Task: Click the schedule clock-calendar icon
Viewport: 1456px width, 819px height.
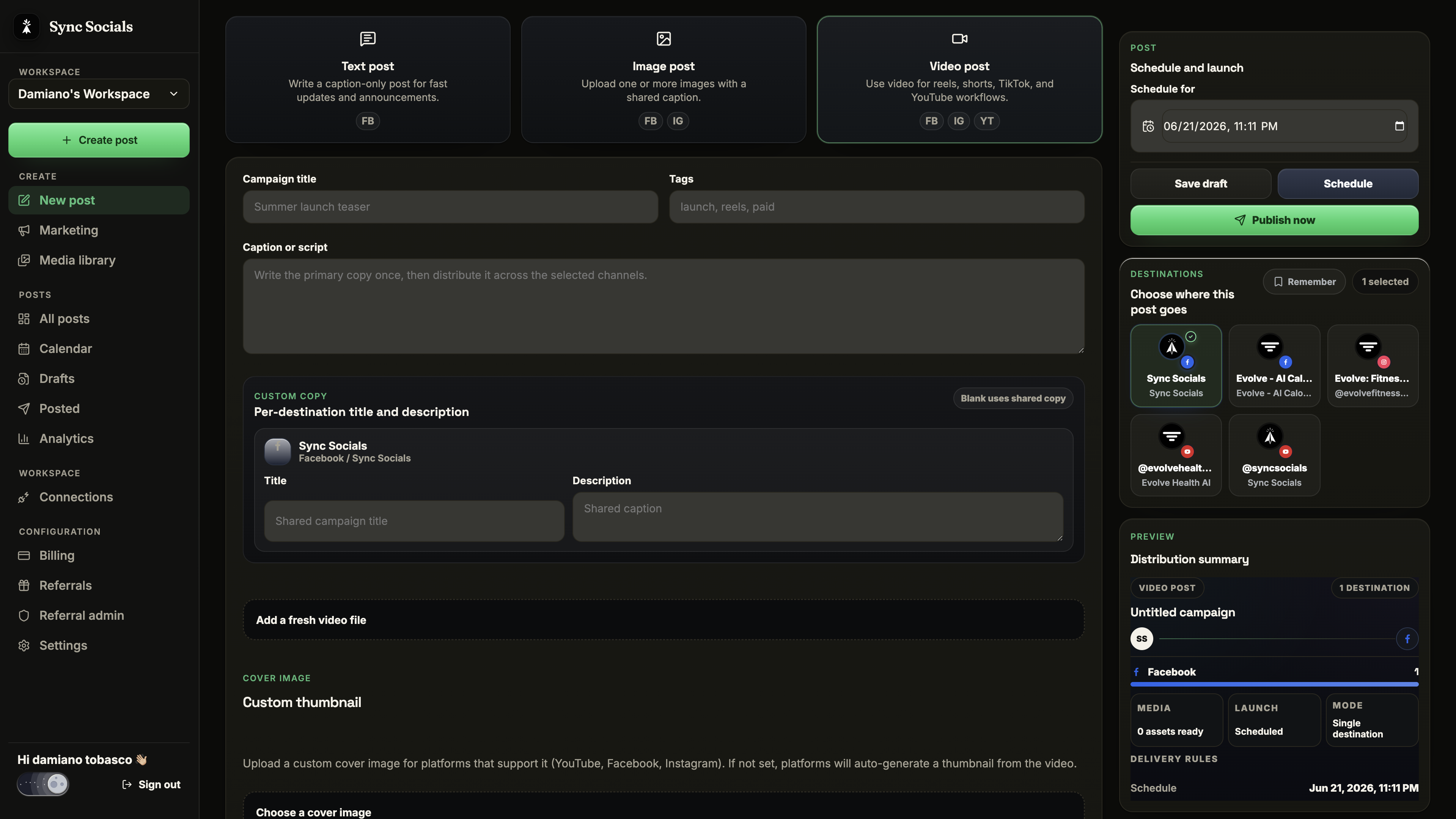Action: pos(1148,126)
